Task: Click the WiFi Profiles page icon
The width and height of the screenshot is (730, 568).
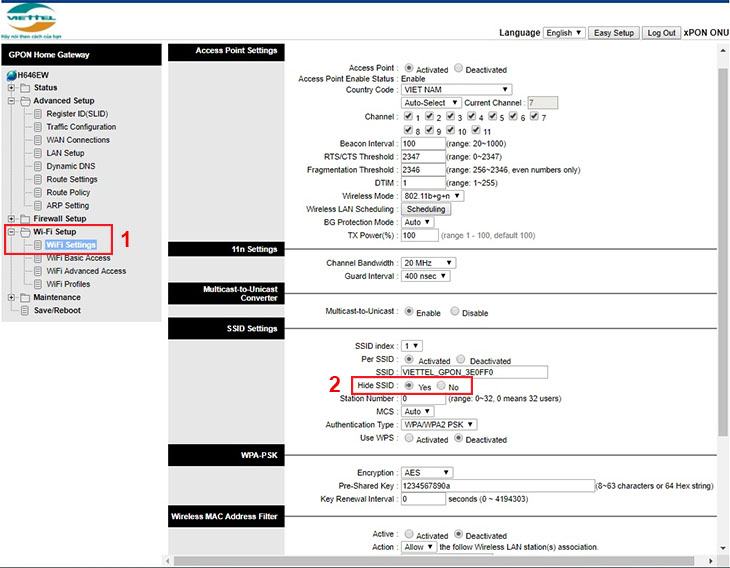Action: 38,284
